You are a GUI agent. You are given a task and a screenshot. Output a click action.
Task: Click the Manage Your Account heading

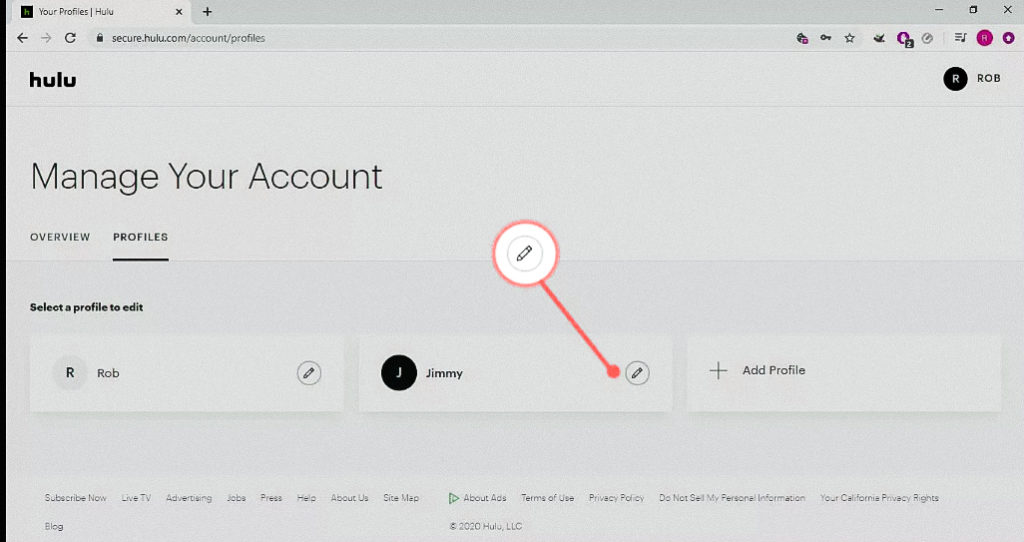(x=206, y=176)
